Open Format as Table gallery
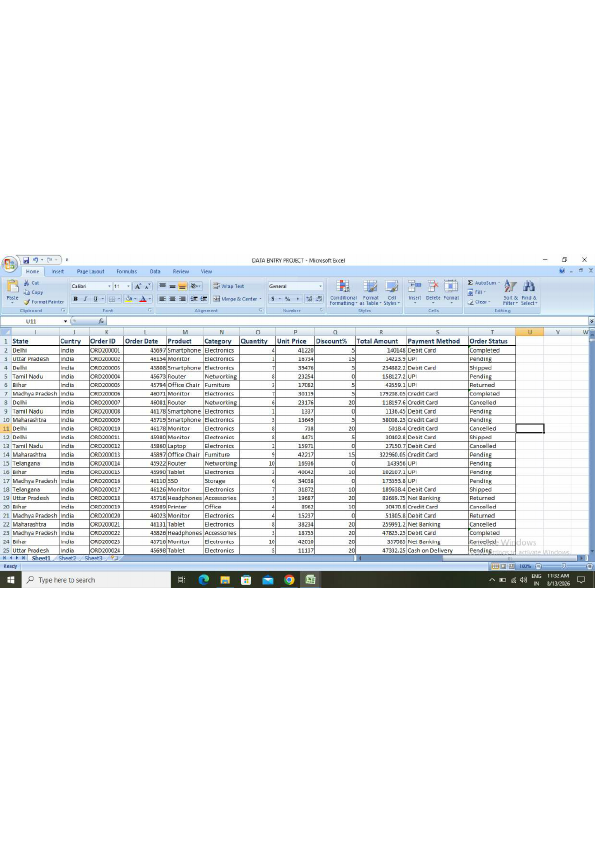Screen dimensions: 595x842 point(371,292)
